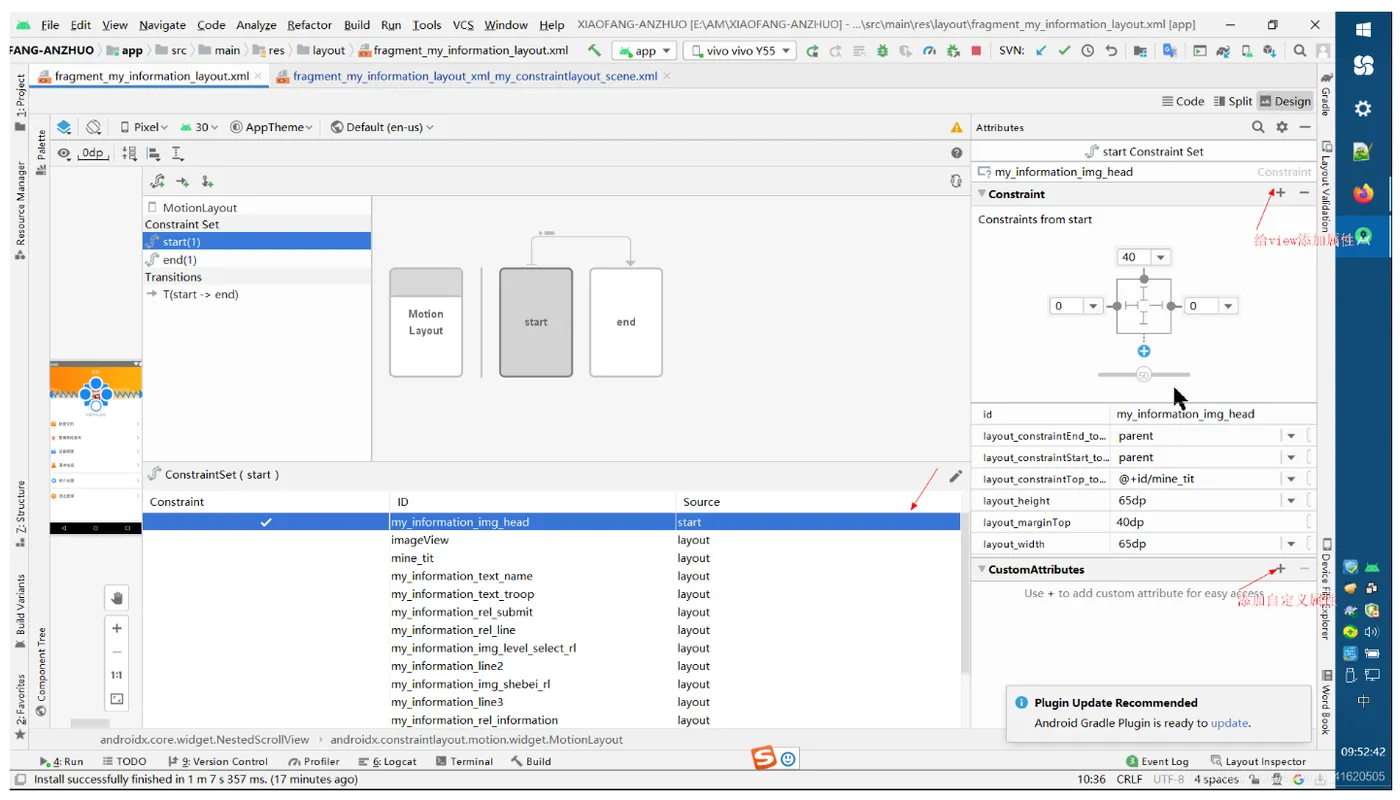Collapse the CustomAttributes section
This screenshot has width=1400, height=800.
[982, 569]
